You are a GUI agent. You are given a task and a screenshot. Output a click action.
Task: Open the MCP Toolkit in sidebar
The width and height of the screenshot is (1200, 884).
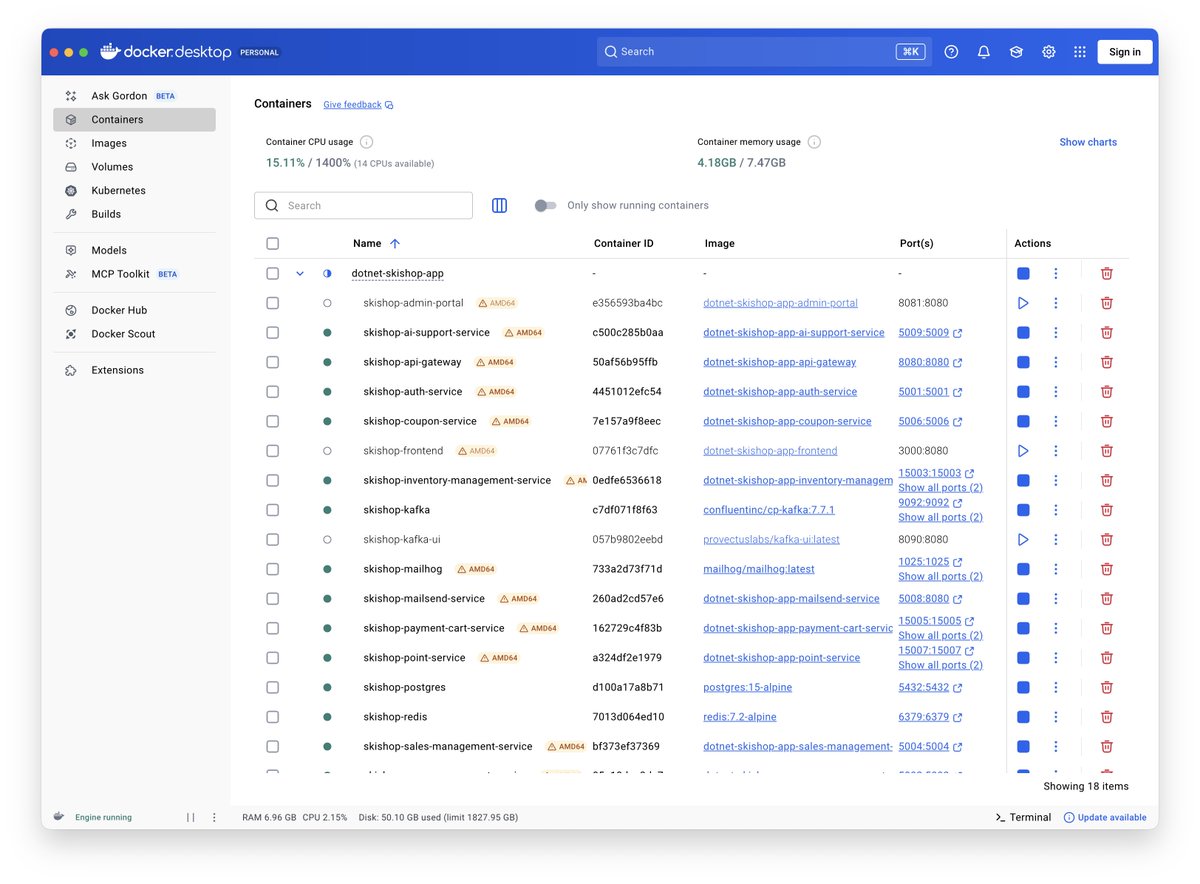point(134,274)
